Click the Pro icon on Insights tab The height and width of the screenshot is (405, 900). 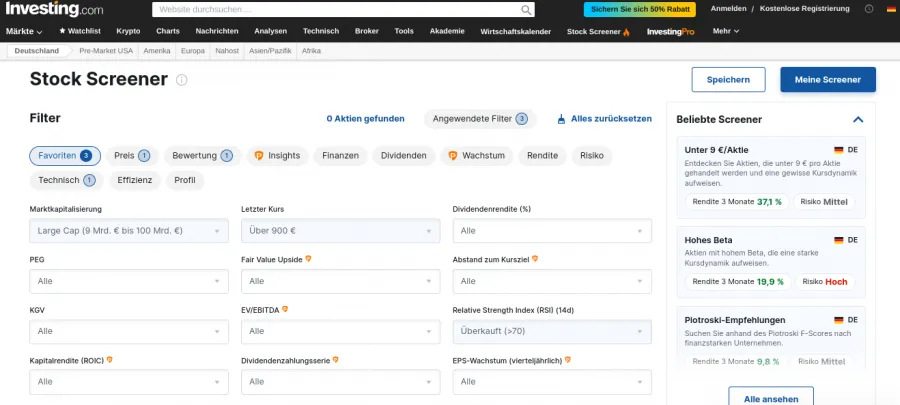click(x=259, y=155)
